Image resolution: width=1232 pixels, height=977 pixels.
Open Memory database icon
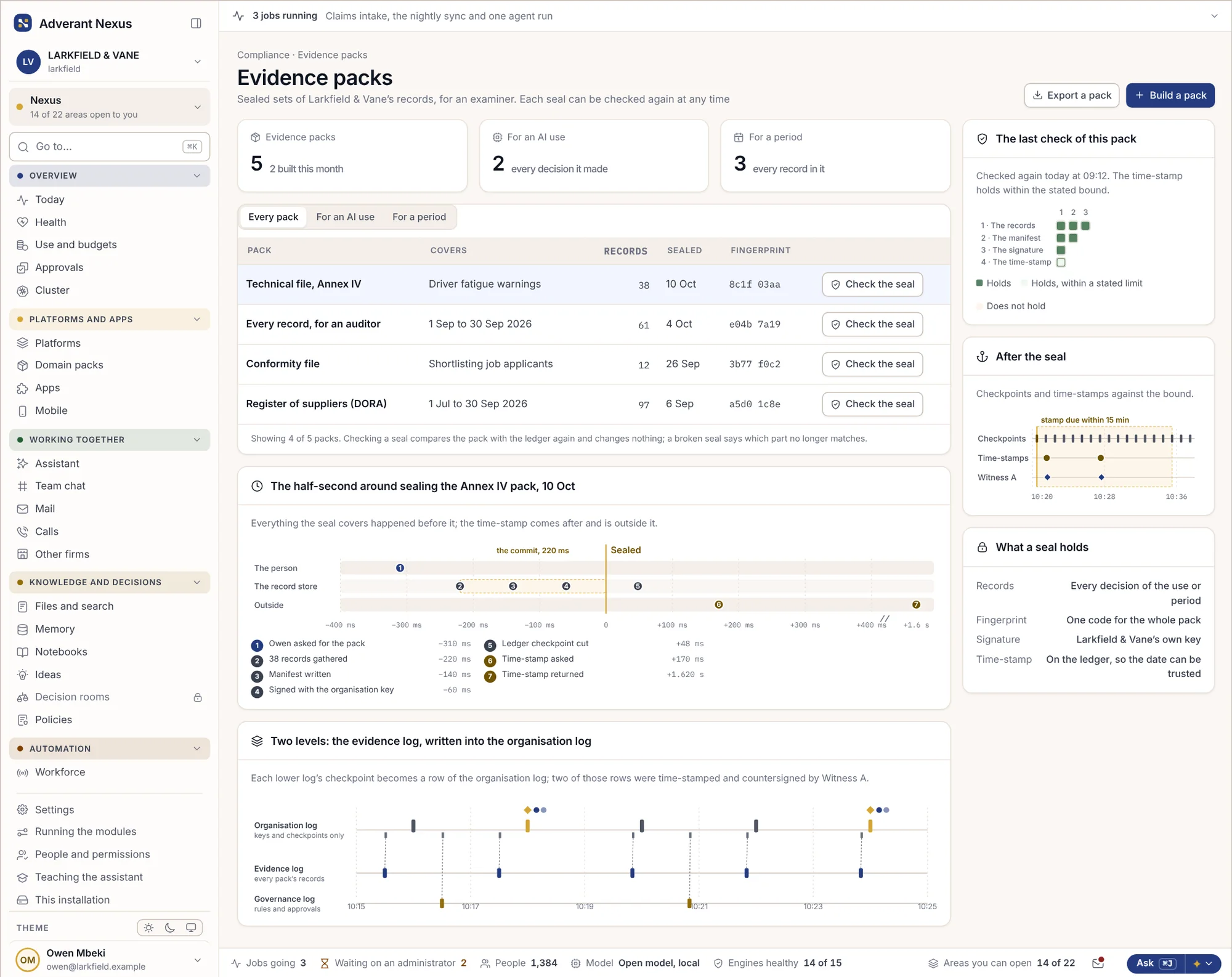tap(23, 629)
